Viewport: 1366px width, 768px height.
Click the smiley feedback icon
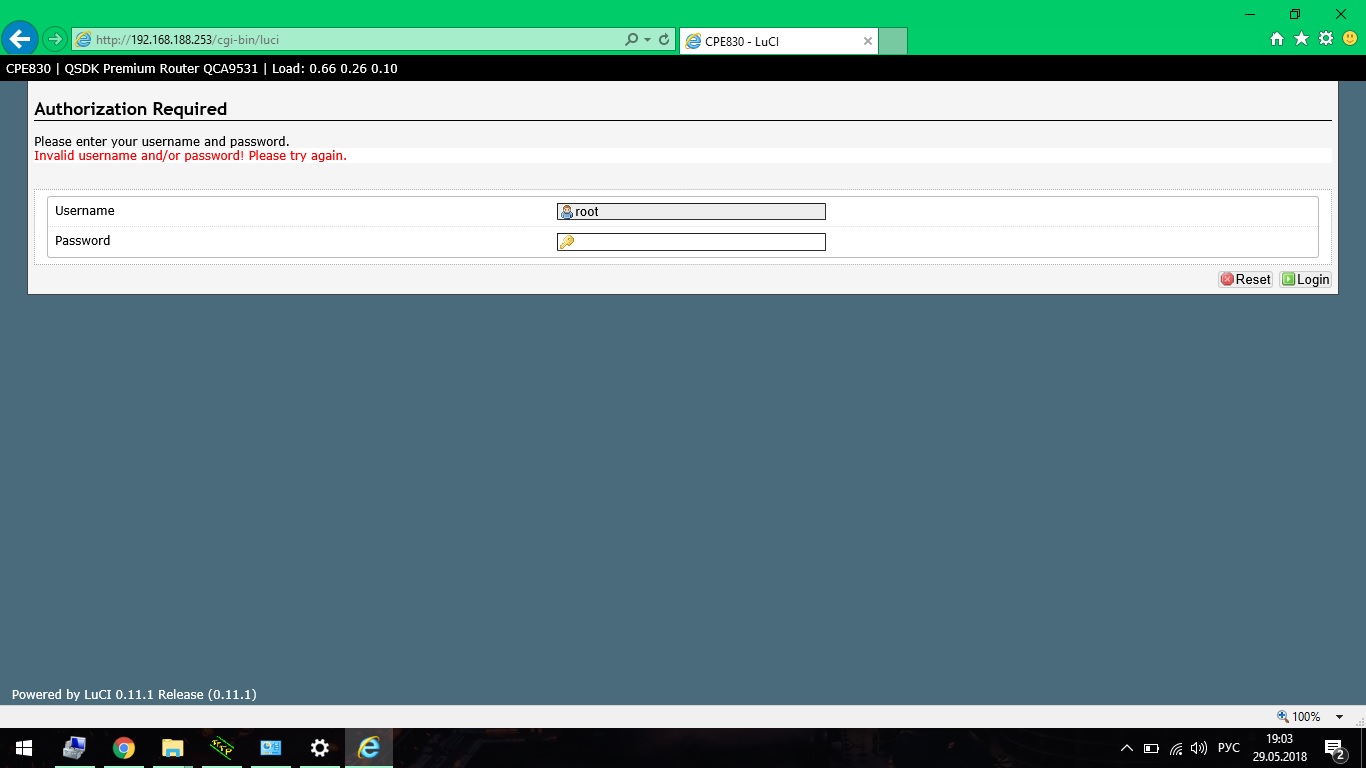[x=1350, y=39]
